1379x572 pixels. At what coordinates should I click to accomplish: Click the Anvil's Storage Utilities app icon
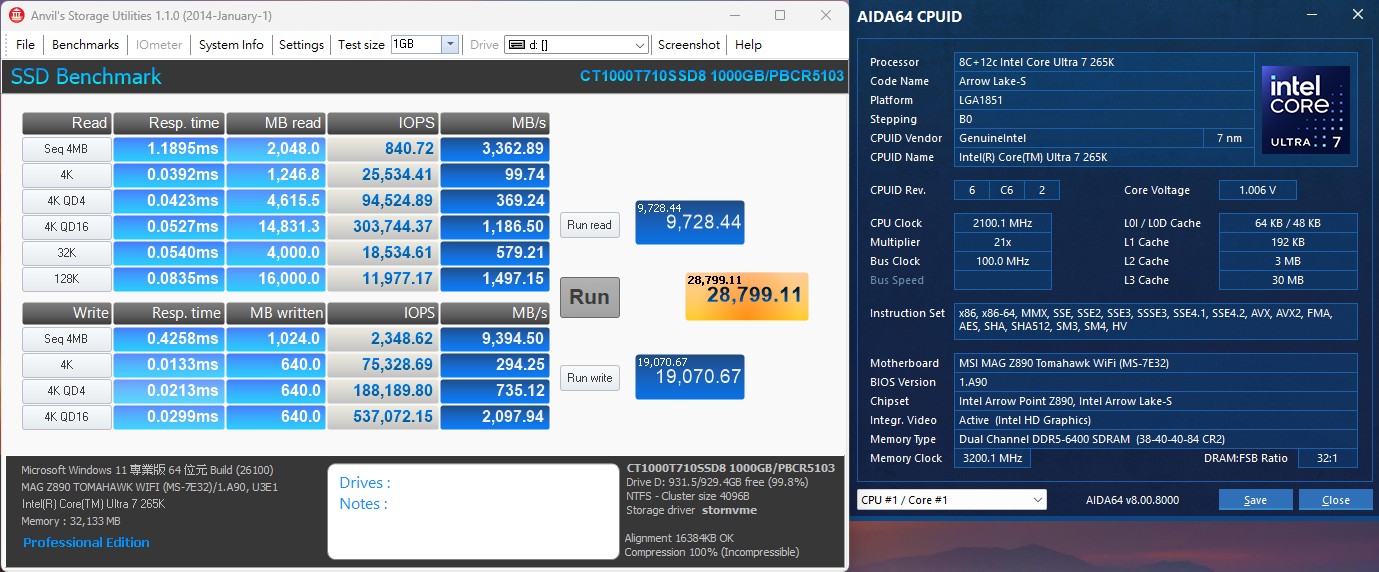(x=17, y=16)
